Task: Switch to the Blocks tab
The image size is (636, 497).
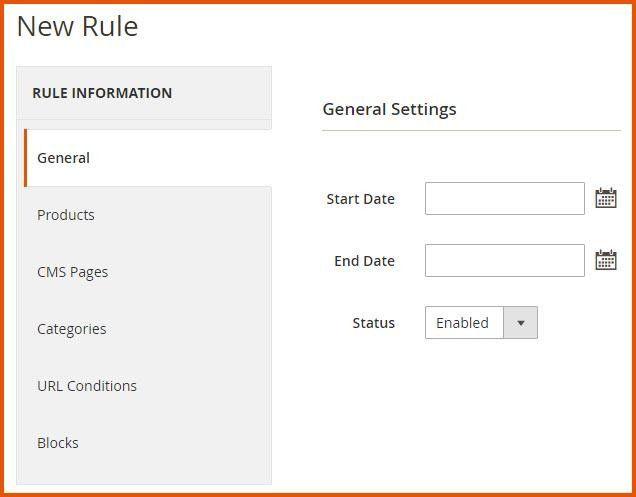Action: tap(58, 443)
